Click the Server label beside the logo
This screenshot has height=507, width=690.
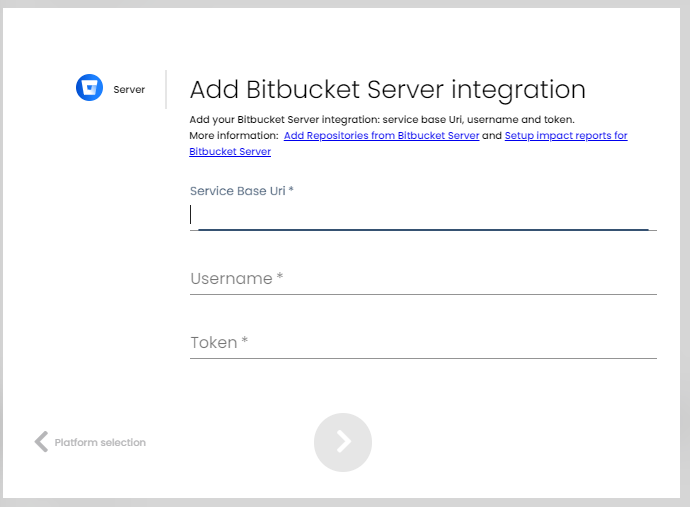pyautogui.click(x=129, y=90)
